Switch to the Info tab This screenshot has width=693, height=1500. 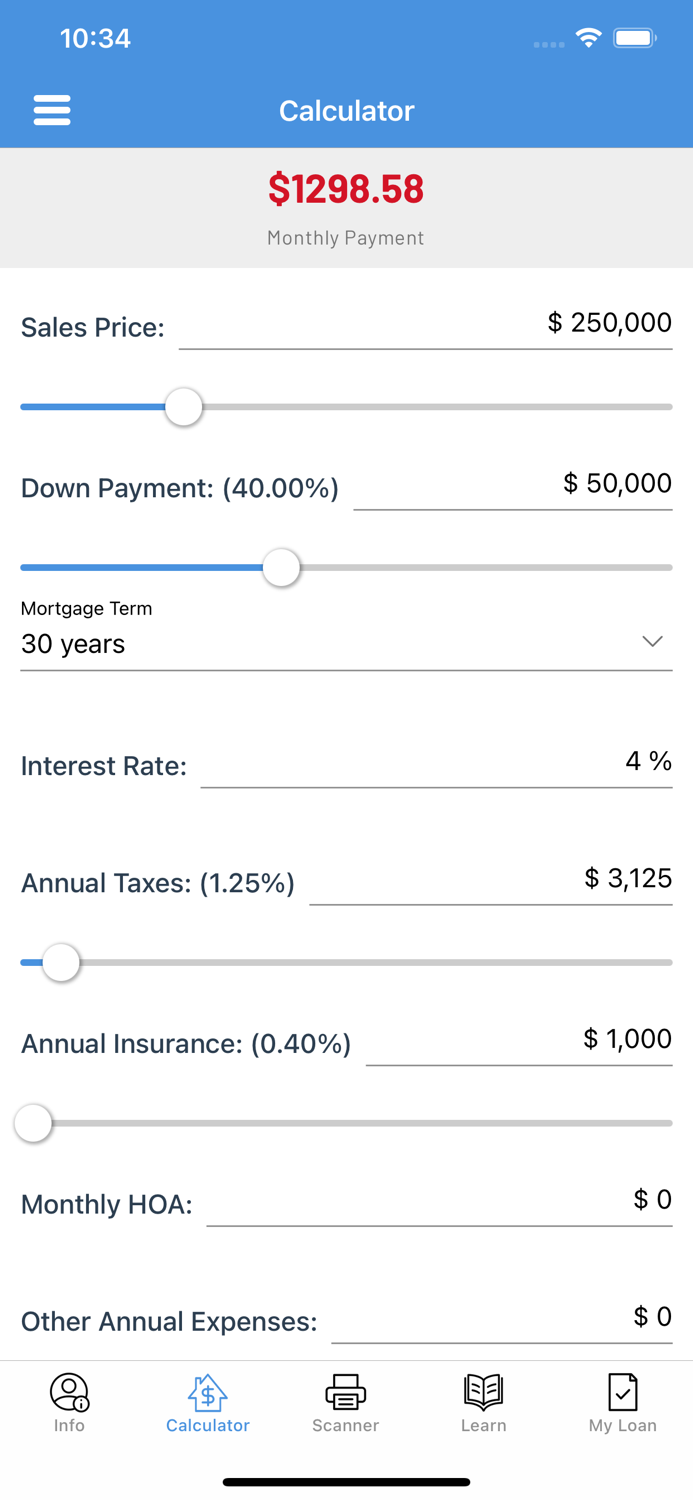pos(69,1403)
